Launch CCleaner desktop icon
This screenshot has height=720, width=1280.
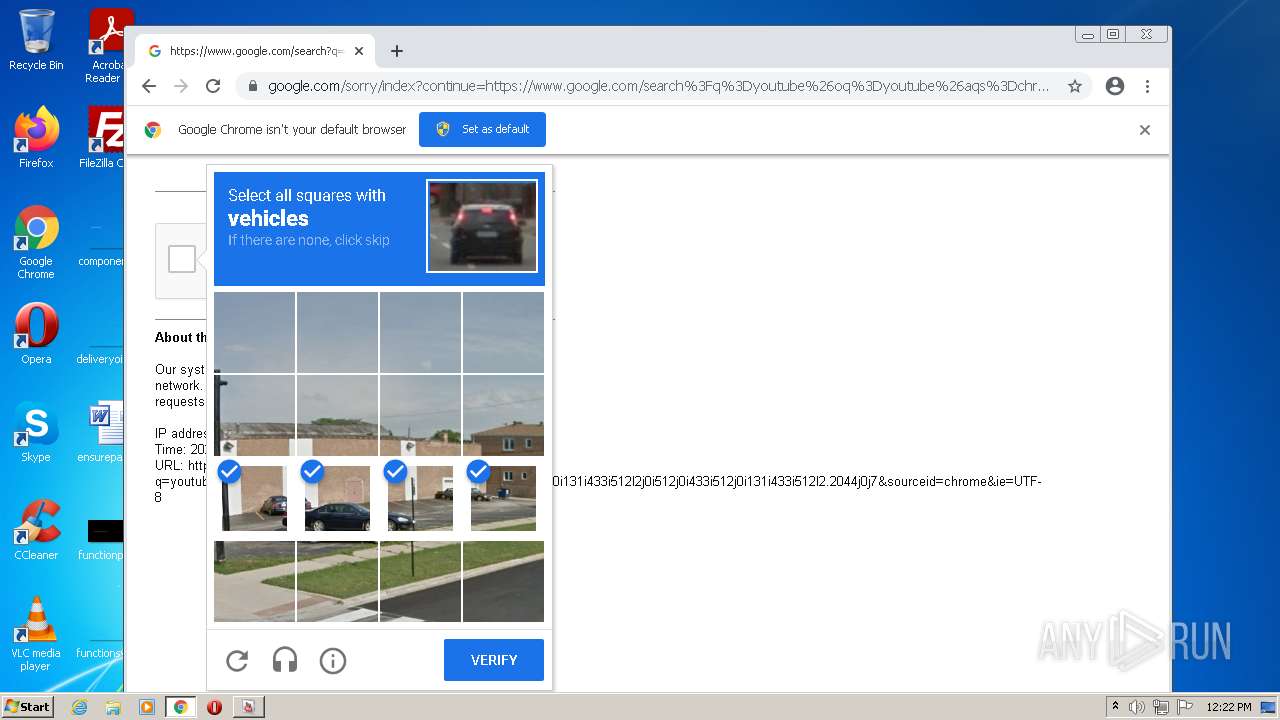tap(36, 530)
